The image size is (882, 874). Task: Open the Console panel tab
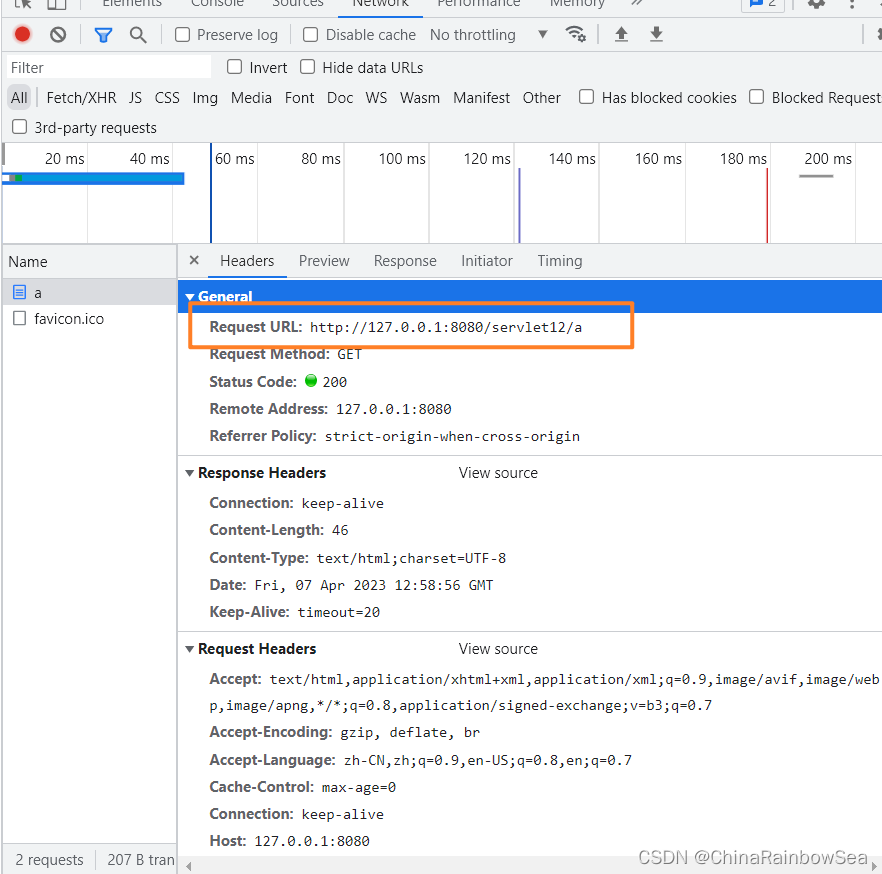coord(217,4)
